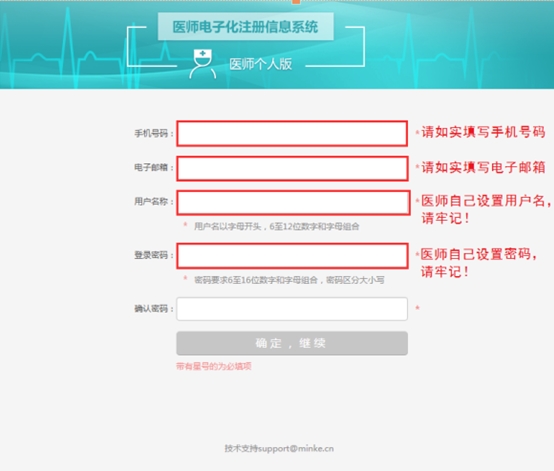Click the 电子邮箱 field label
The width and height of the screenshot is (554, 471).
pyautogui.click(x=151, y=167)
